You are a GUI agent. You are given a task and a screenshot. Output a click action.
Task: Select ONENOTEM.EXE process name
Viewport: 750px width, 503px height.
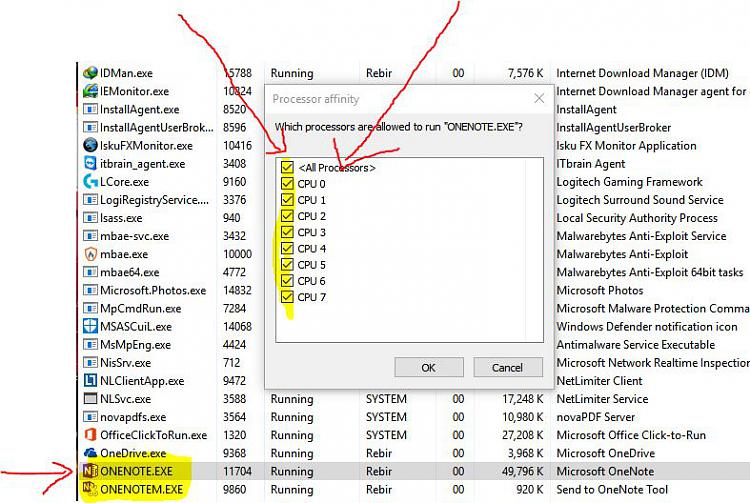142,490
